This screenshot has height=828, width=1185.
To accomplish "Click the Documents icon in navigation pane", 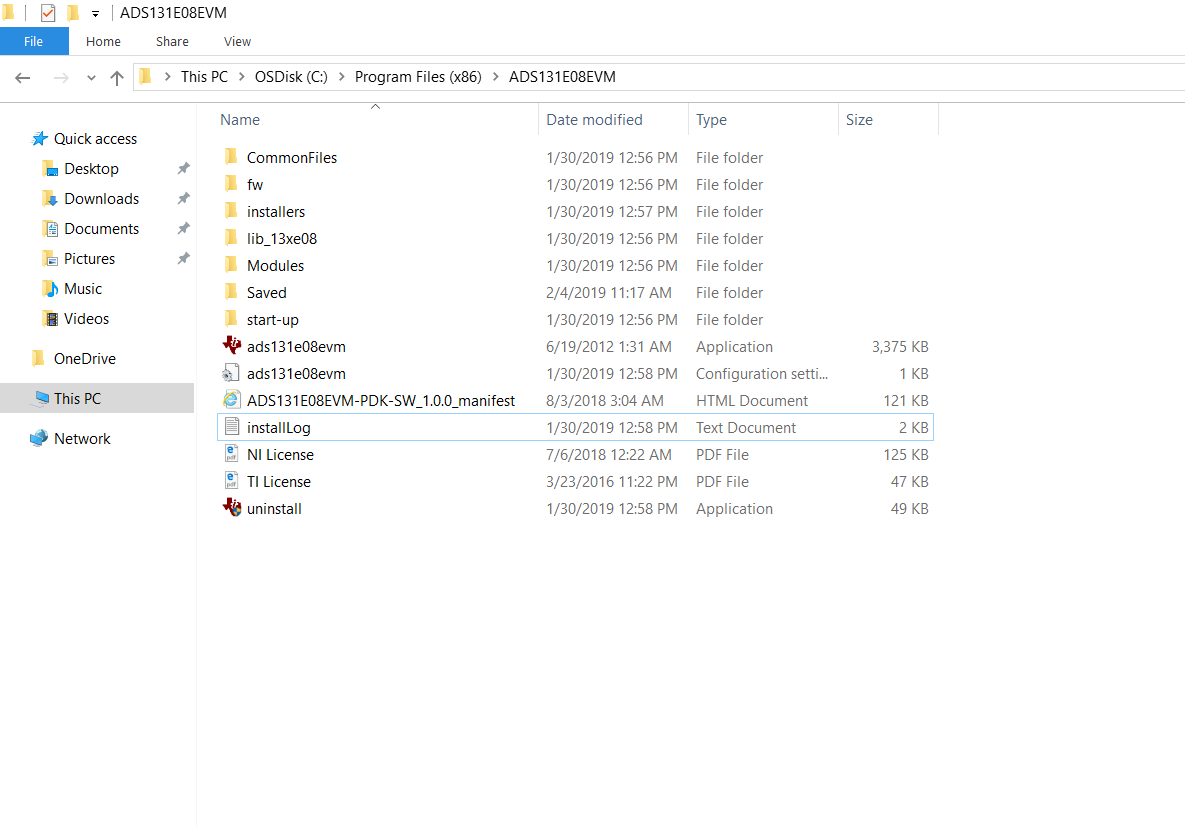I will point(50,229).
